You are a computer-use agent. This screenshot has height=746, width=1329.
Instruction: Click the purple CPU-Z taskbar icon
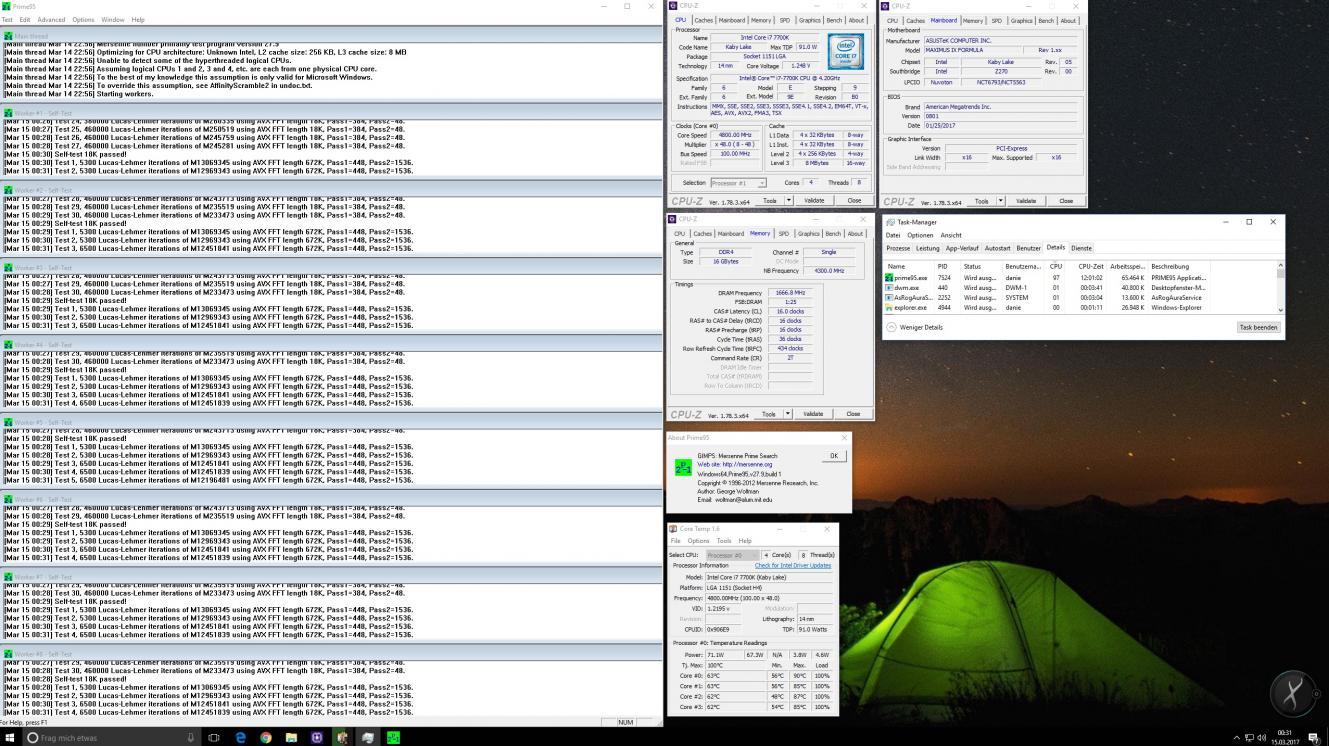point(317,738)
